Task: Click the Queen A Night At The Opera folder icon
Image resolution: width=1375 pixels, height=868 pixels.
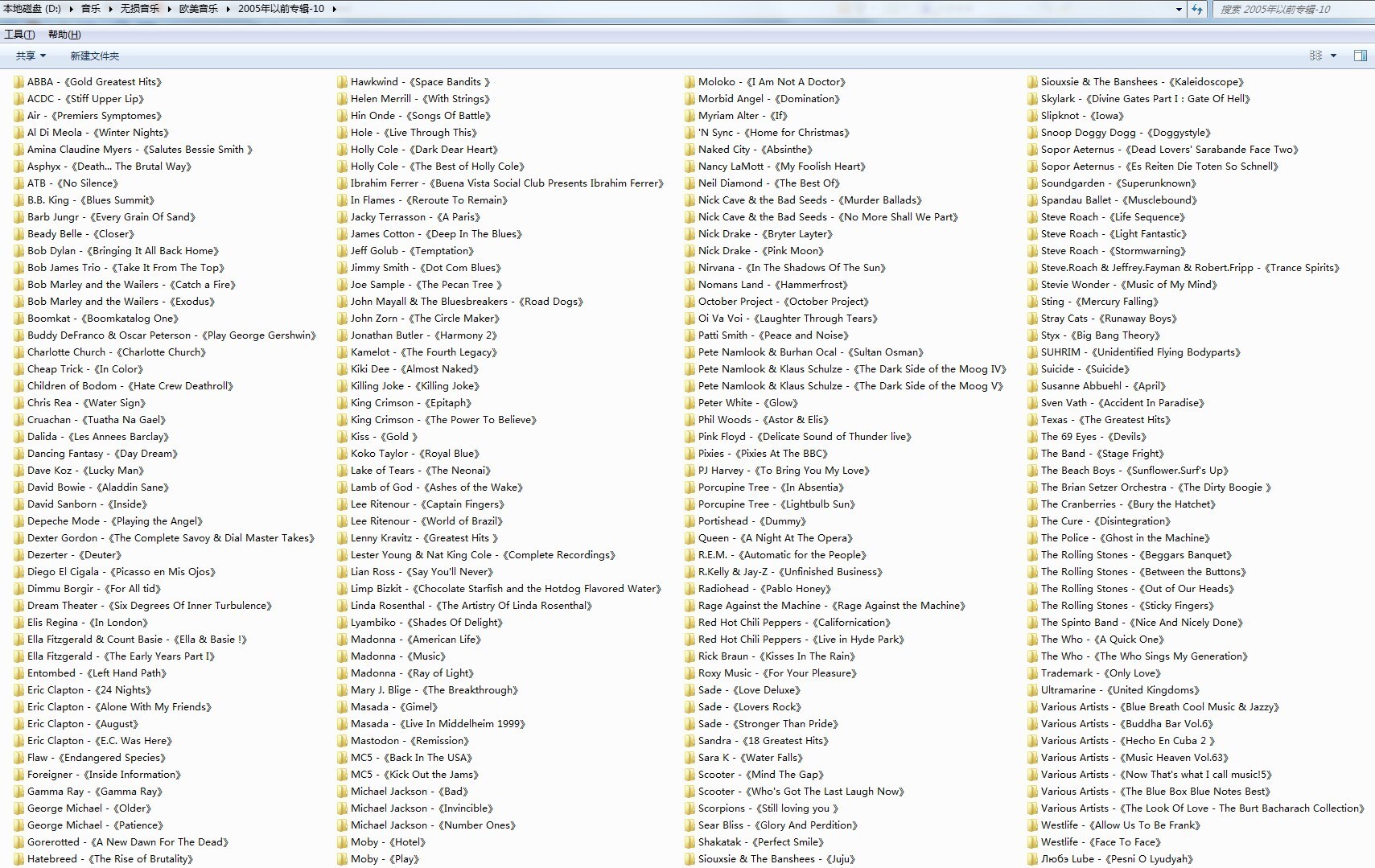Action: click(x=690, y=538)
